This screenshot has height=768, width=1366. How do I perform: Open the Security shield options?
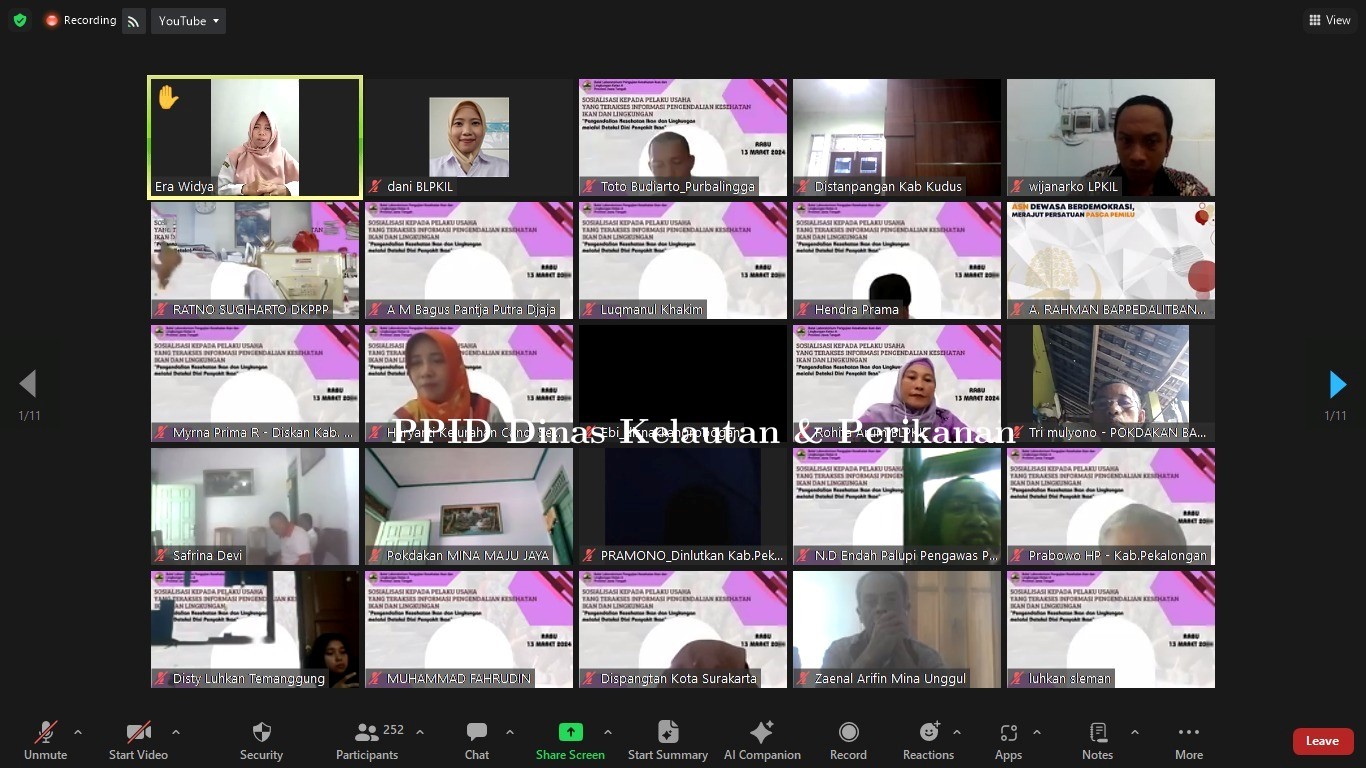pyautogui.click(x=261, y=740)
